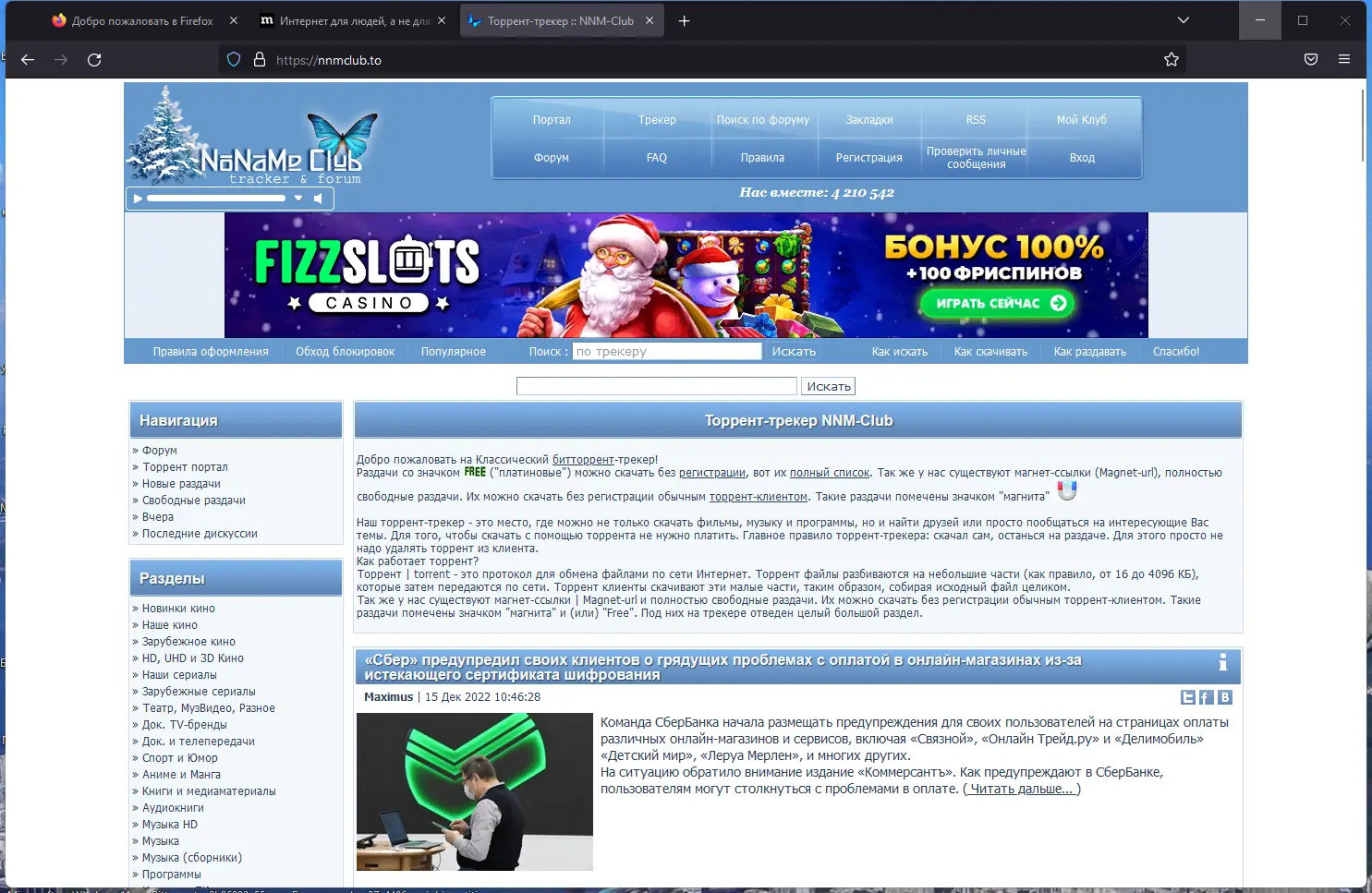Open 'Свободные раздачи' in Навигация
Viewport: 1372px width, 893px height.
pyautogui.click(x=194, y=501)
